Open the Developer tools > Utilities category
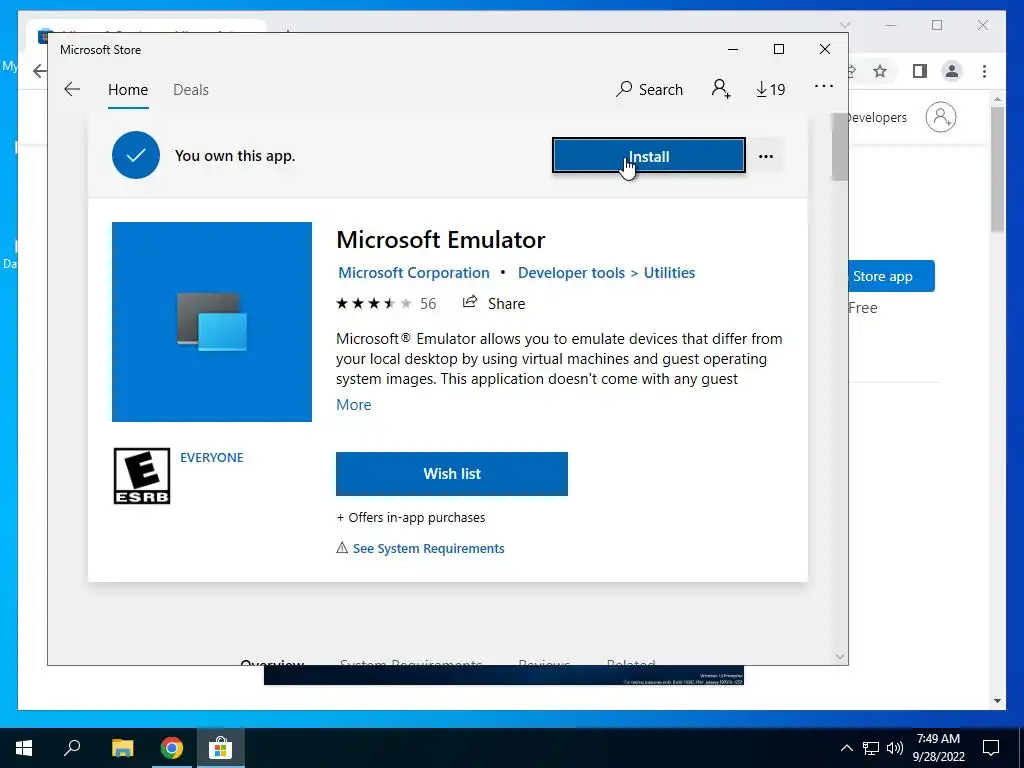The width and height of the screenshot is (1024, 768). pos(606,273)
